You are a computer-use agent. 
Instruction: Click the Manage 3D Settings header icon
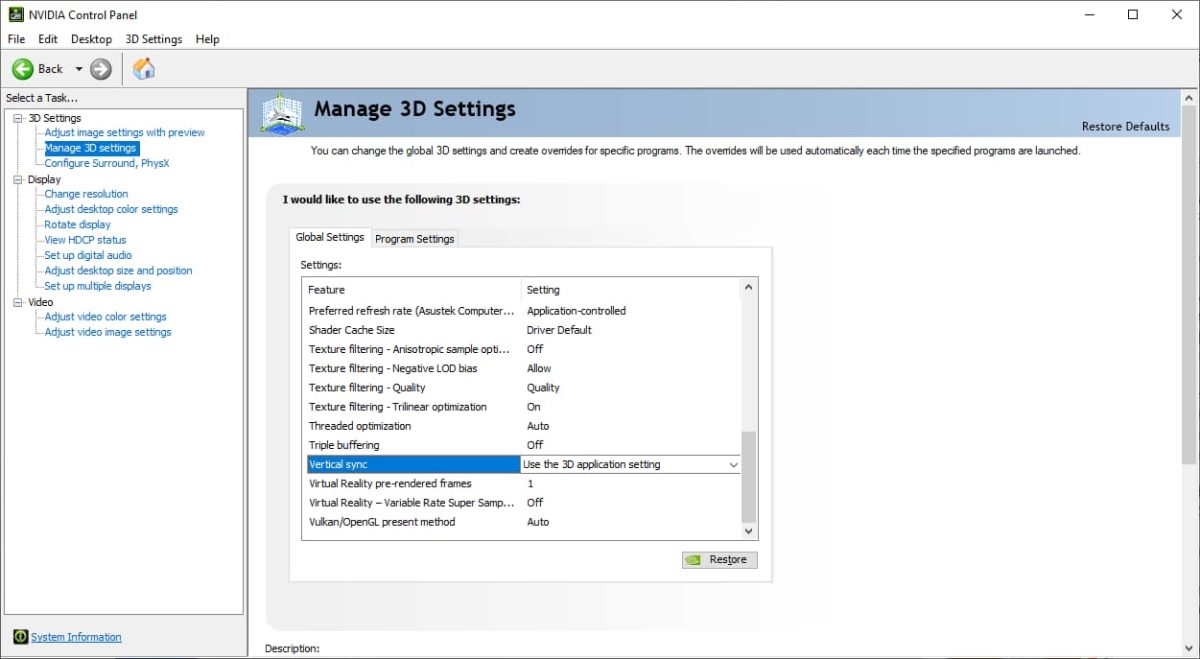tap(282, 113)
